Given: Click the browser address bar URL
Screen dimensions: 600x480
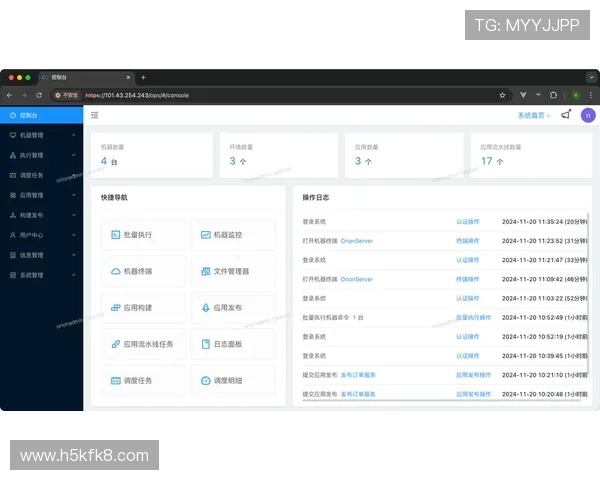Looking at the screenshot, I should pyautogui.click(x=137, y=95).
